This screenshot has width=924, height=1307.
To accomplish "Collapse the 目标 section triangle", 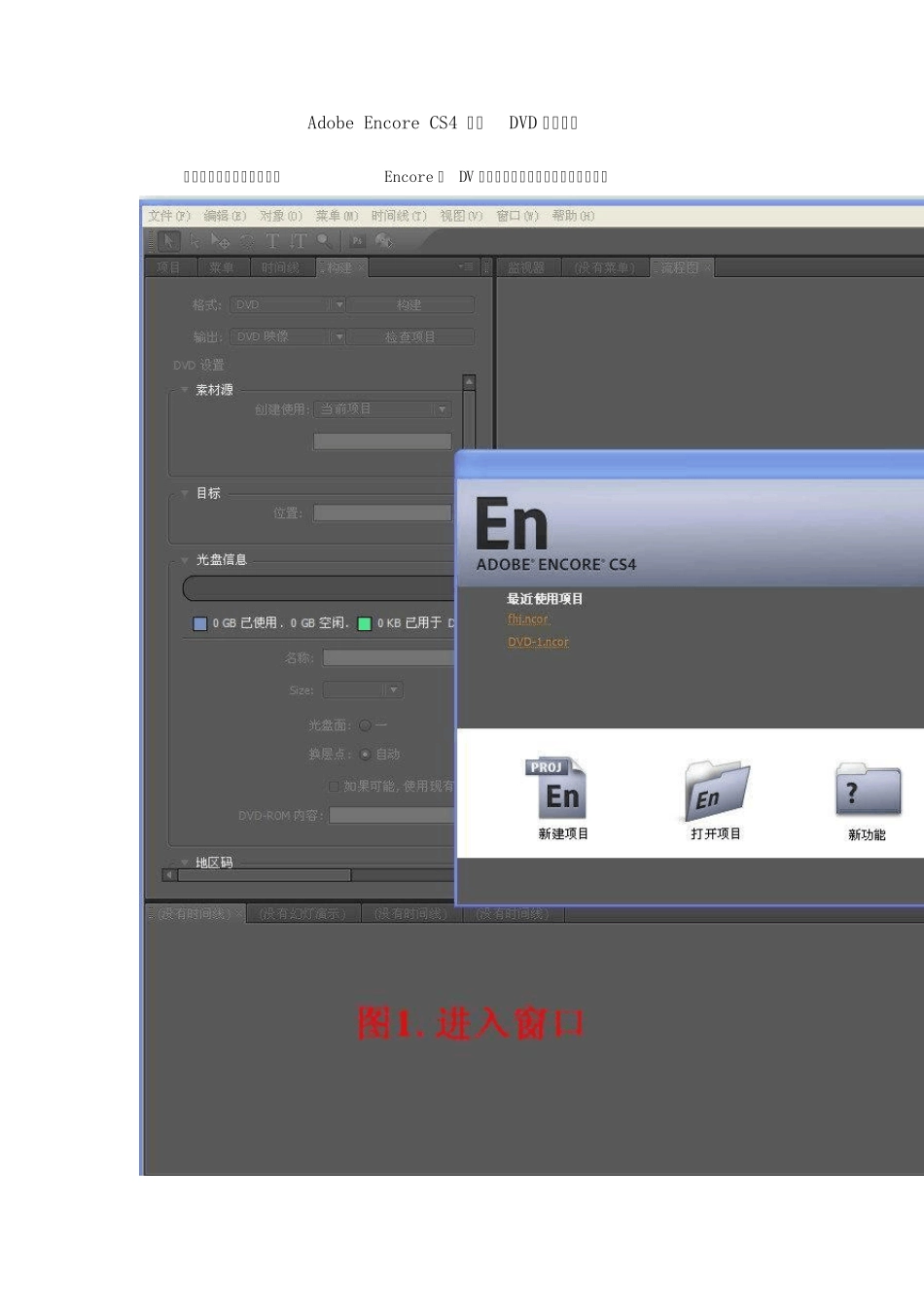I will [x=185, y=493].
